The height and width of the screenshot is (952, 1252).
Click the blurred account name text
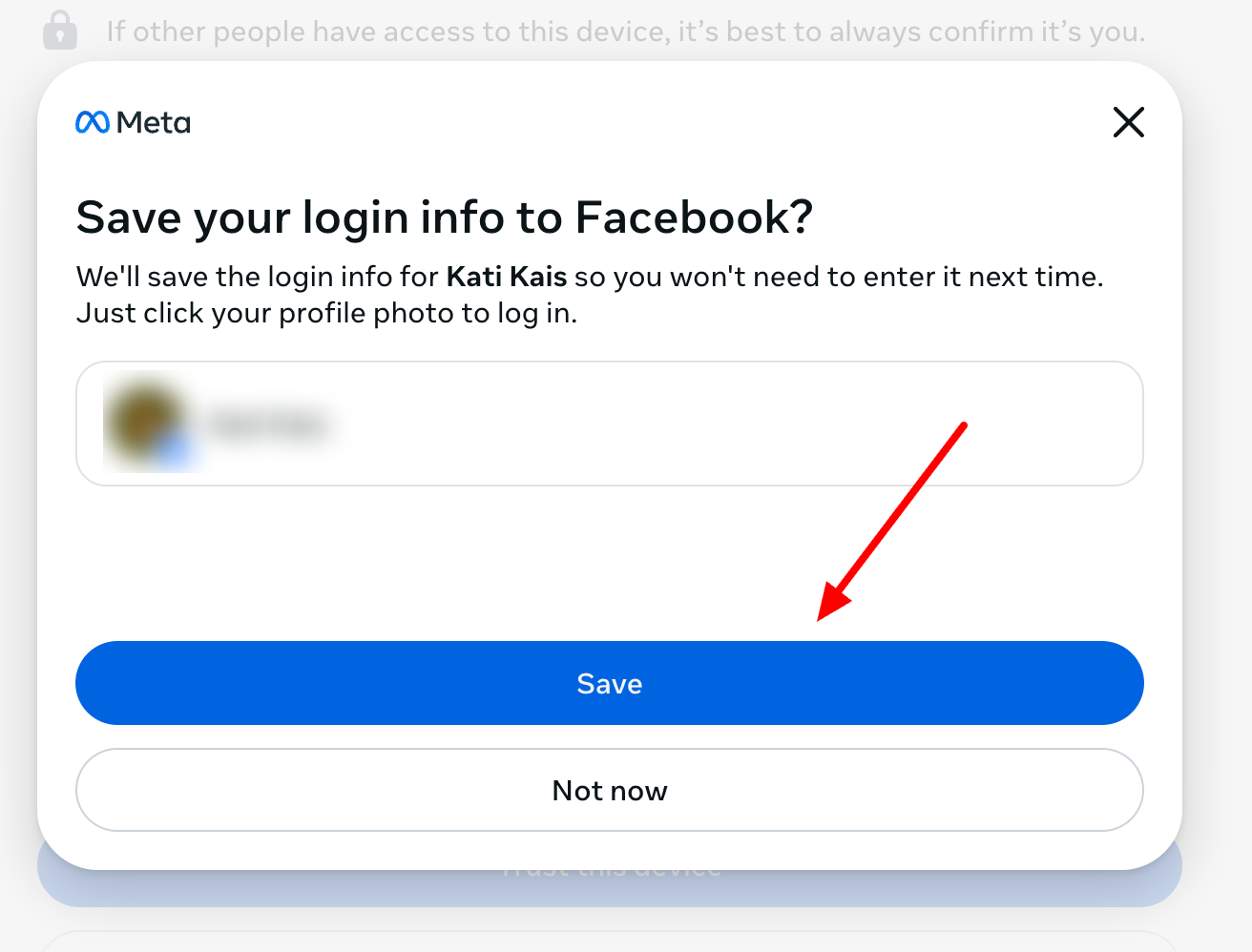[x=269, y=424]
